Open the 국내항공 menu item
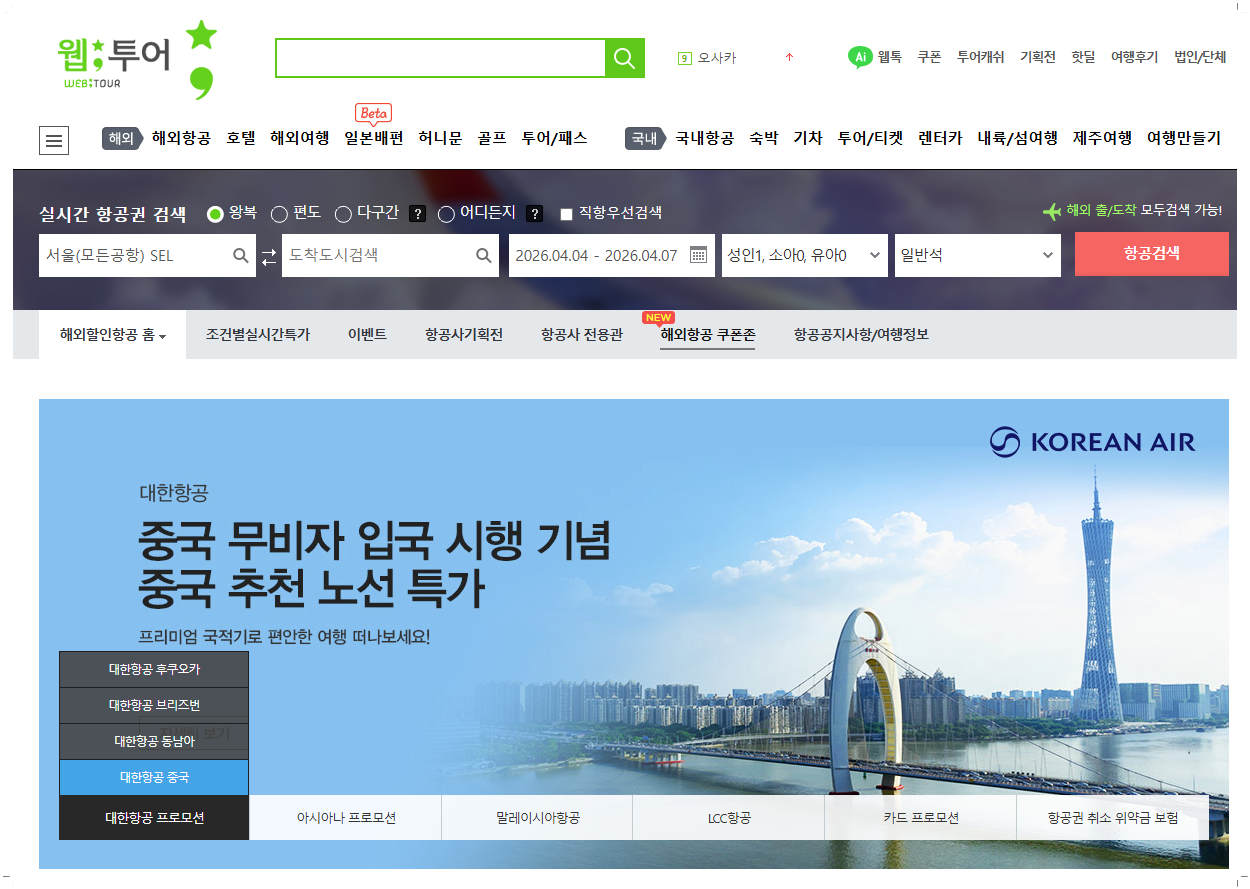Image resolution: width=1250 pixels, height=889 pixels. click(705, 140)
